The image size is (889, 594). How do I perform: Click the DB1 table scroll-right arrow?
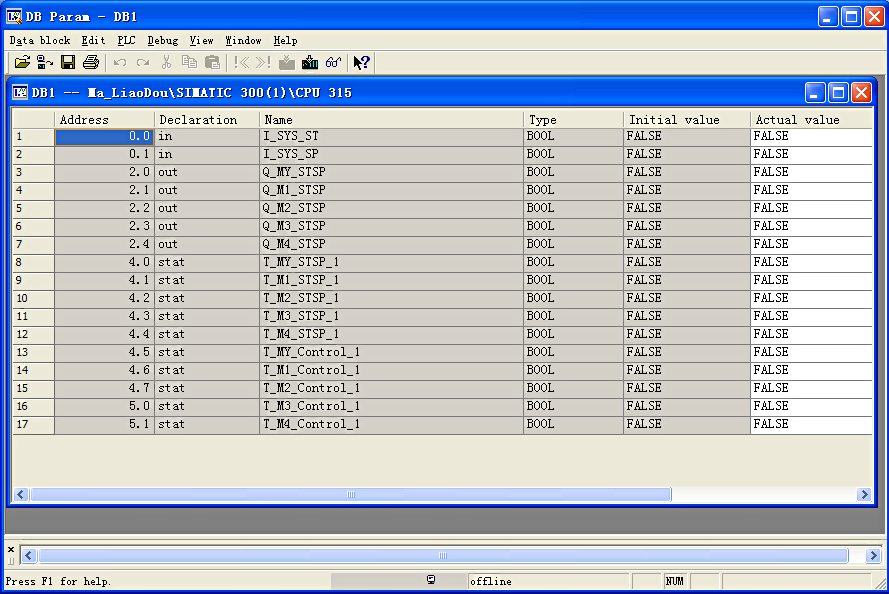point(865,494)
